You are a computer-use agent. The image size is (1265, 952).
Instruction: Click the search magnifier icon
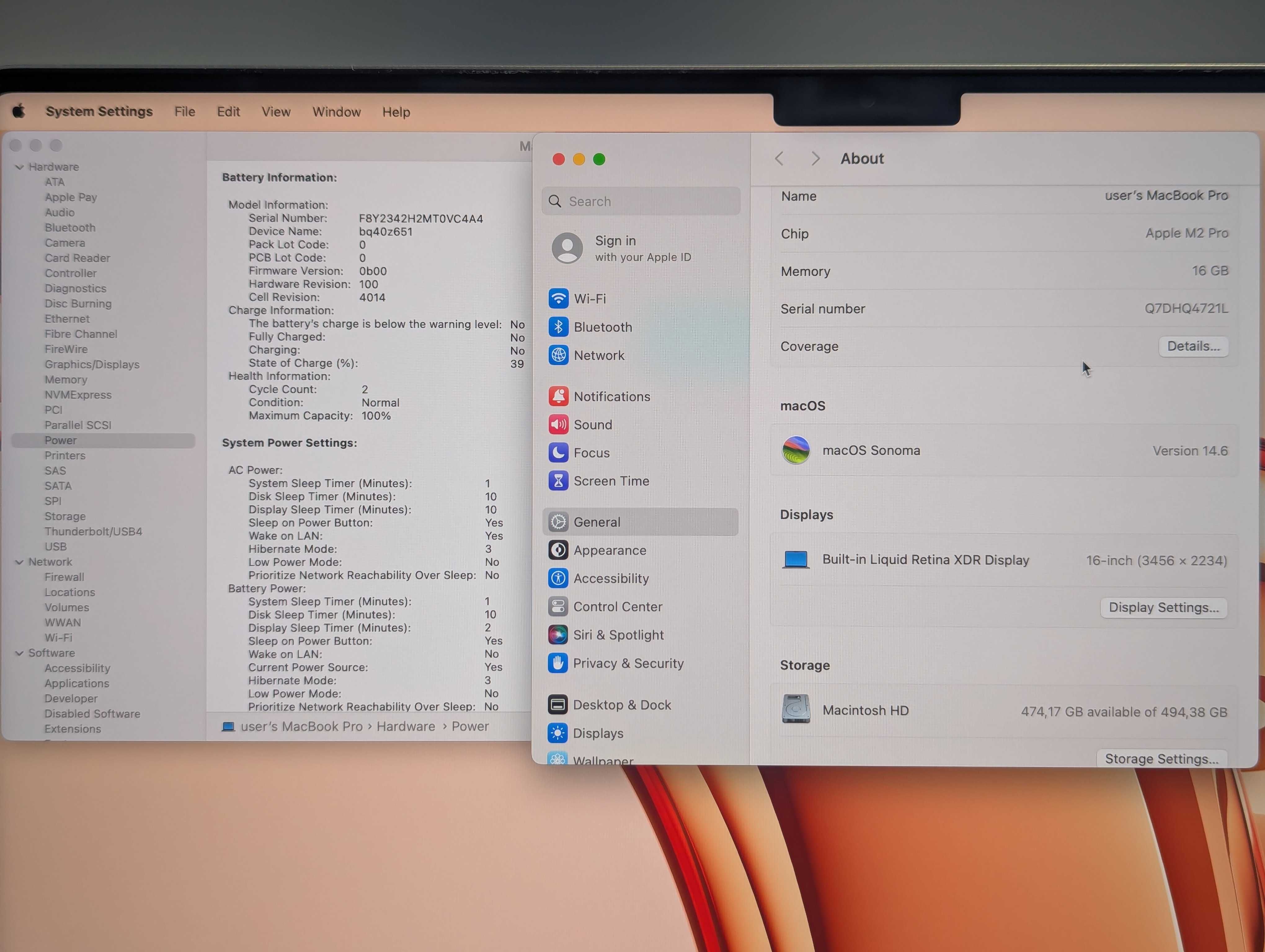[x=555, y=201]
